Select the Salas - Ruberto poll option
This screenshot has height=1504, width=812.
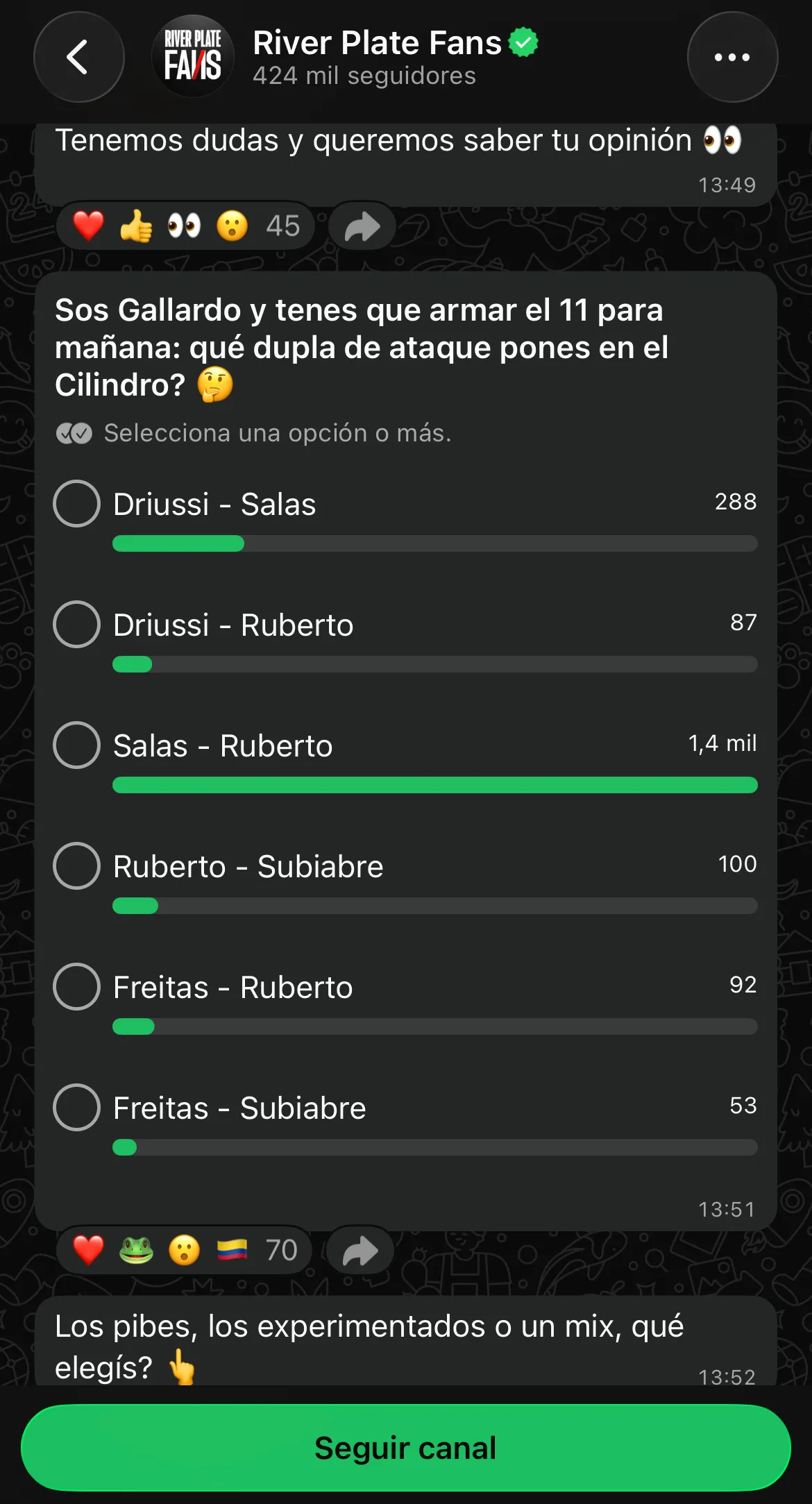tap(77, 745)
